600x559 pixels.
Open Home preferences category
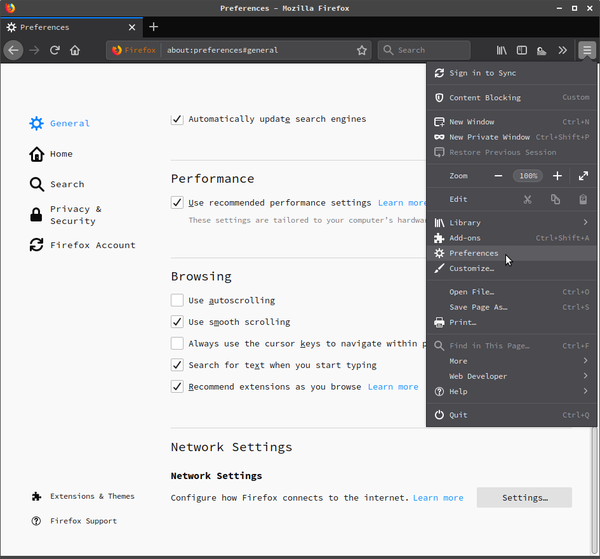51,154
